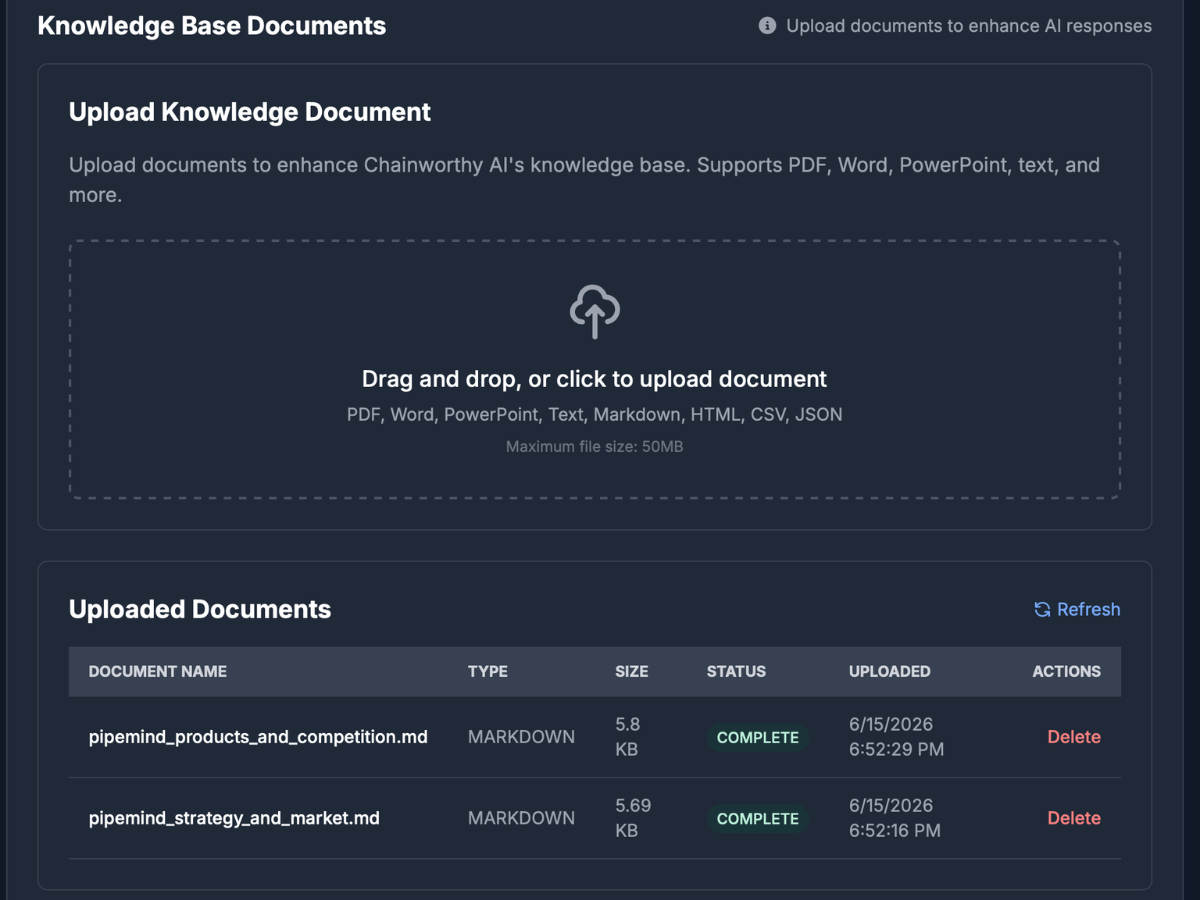Click the drag and drop upload area
Image resolution: width=1200 pixels, height=900 pixels.
click(595, 369)
